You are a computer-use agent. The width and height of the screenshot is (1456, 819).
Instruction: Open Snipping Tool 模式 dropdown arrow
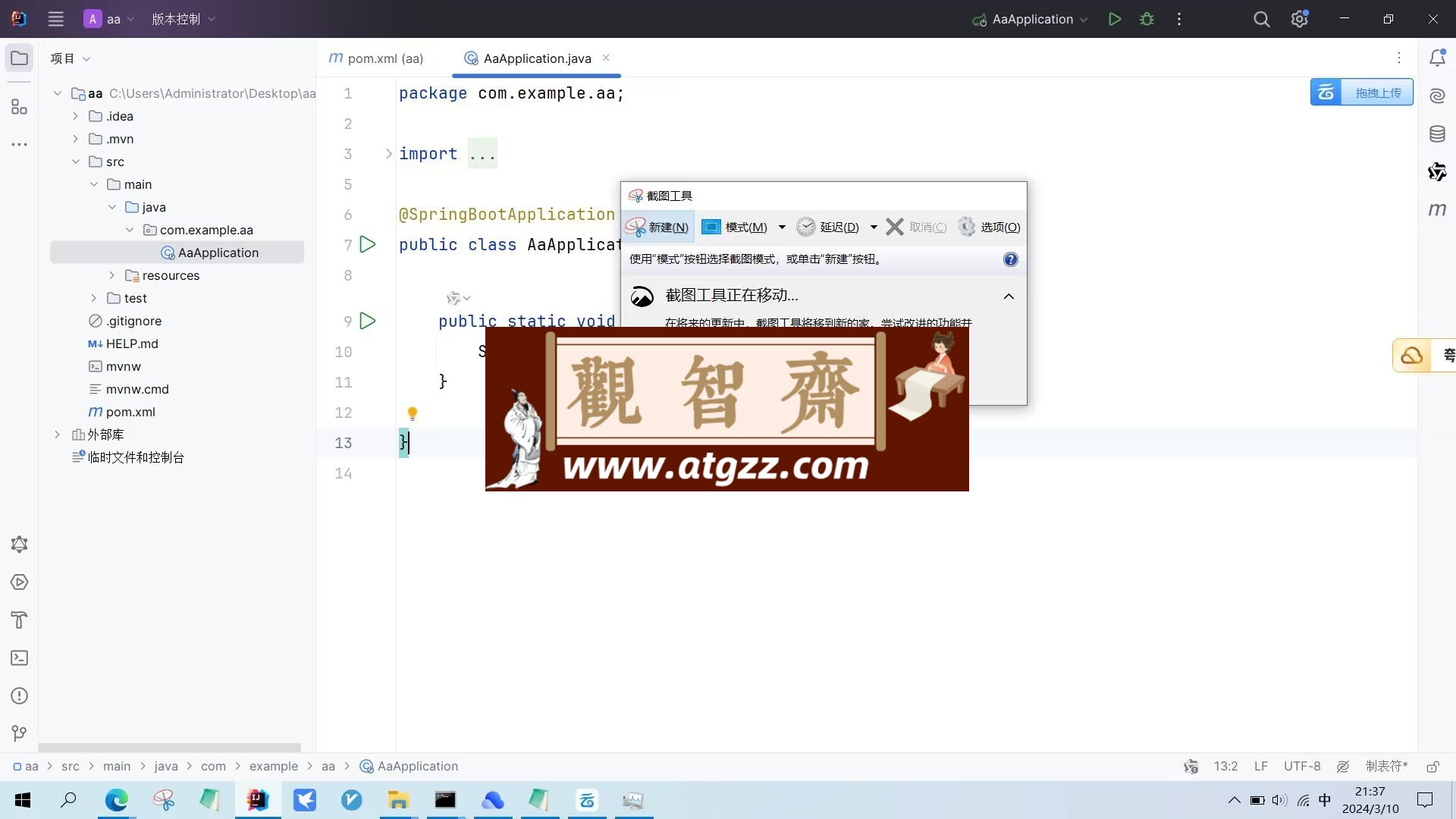coord(782,227)
